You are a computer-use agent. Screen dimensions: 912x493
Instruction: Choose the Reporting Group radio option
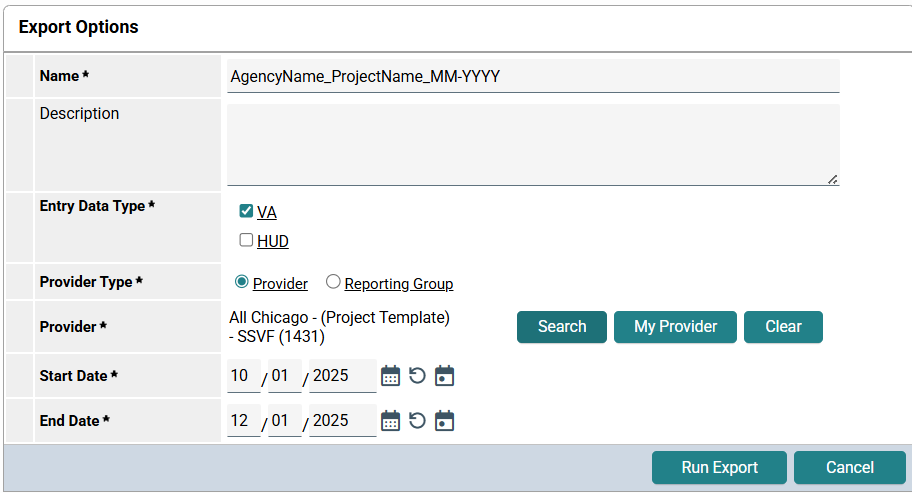[x=333, y=283]
